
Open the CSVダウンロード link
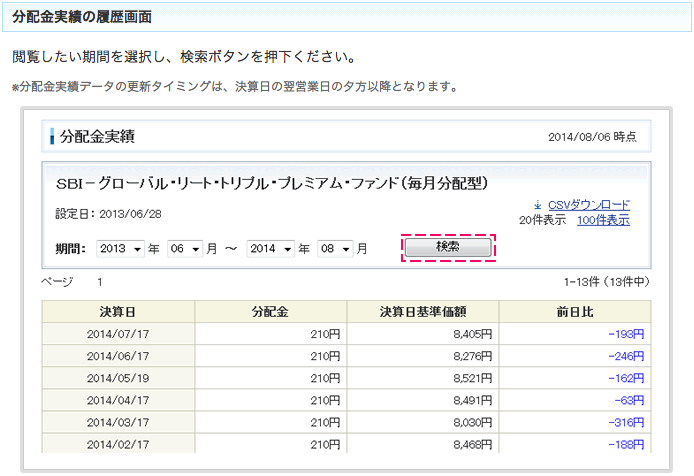coord(589,205)
